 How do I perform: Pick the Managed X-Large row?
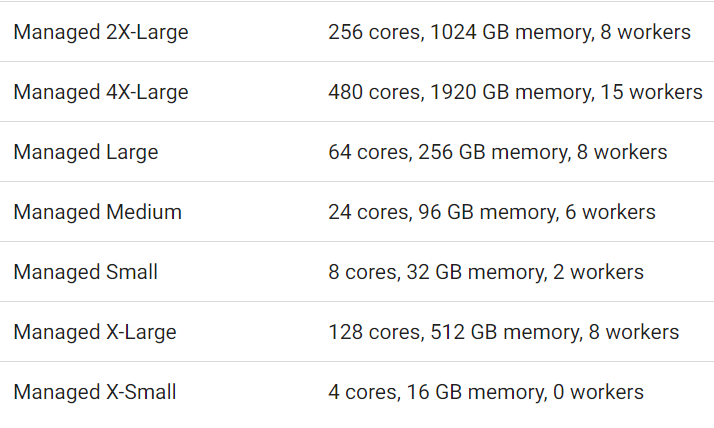click(95, 332)
